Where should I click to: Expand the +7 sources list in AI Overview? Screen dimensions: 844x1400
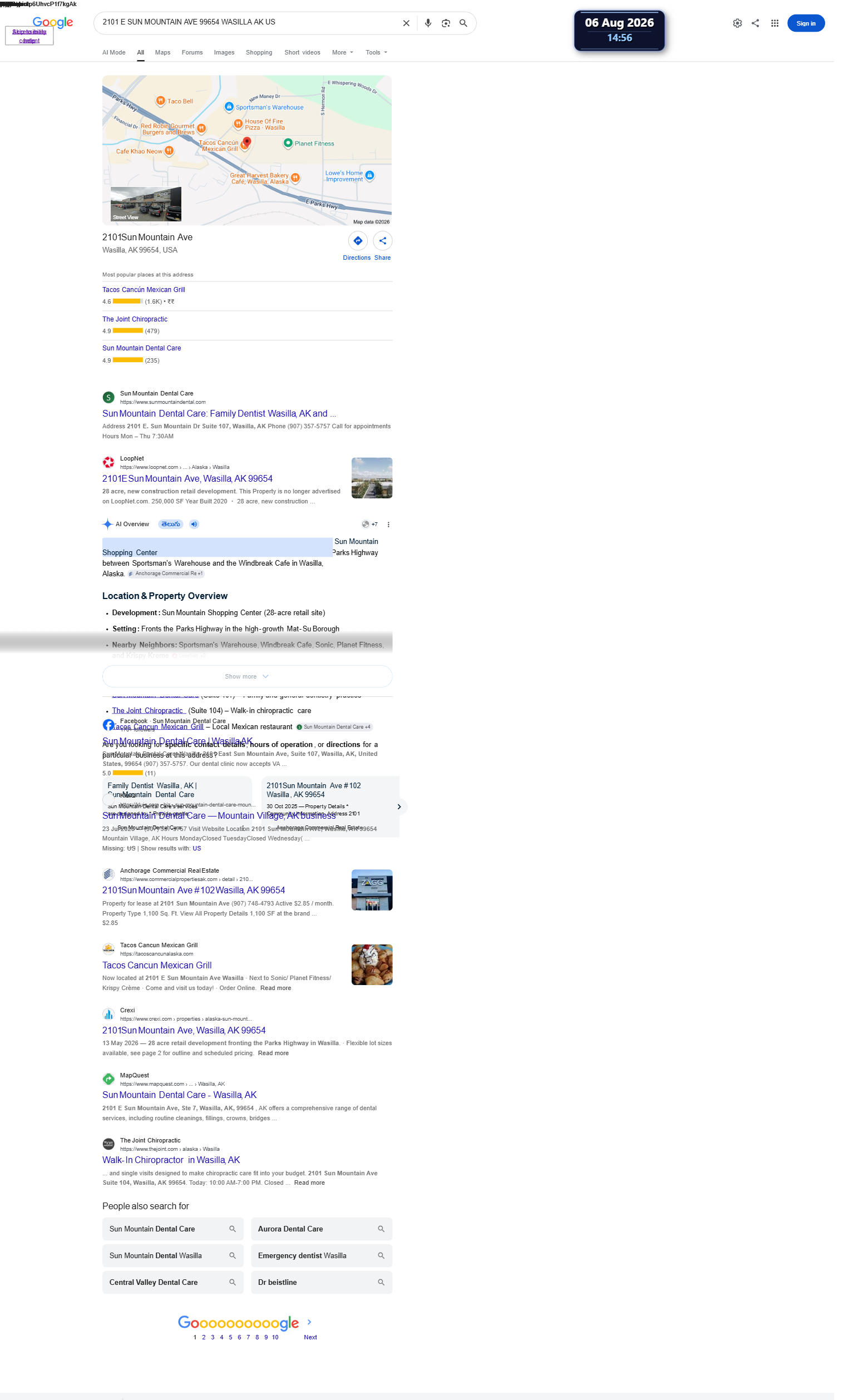[x=369, y=525]
